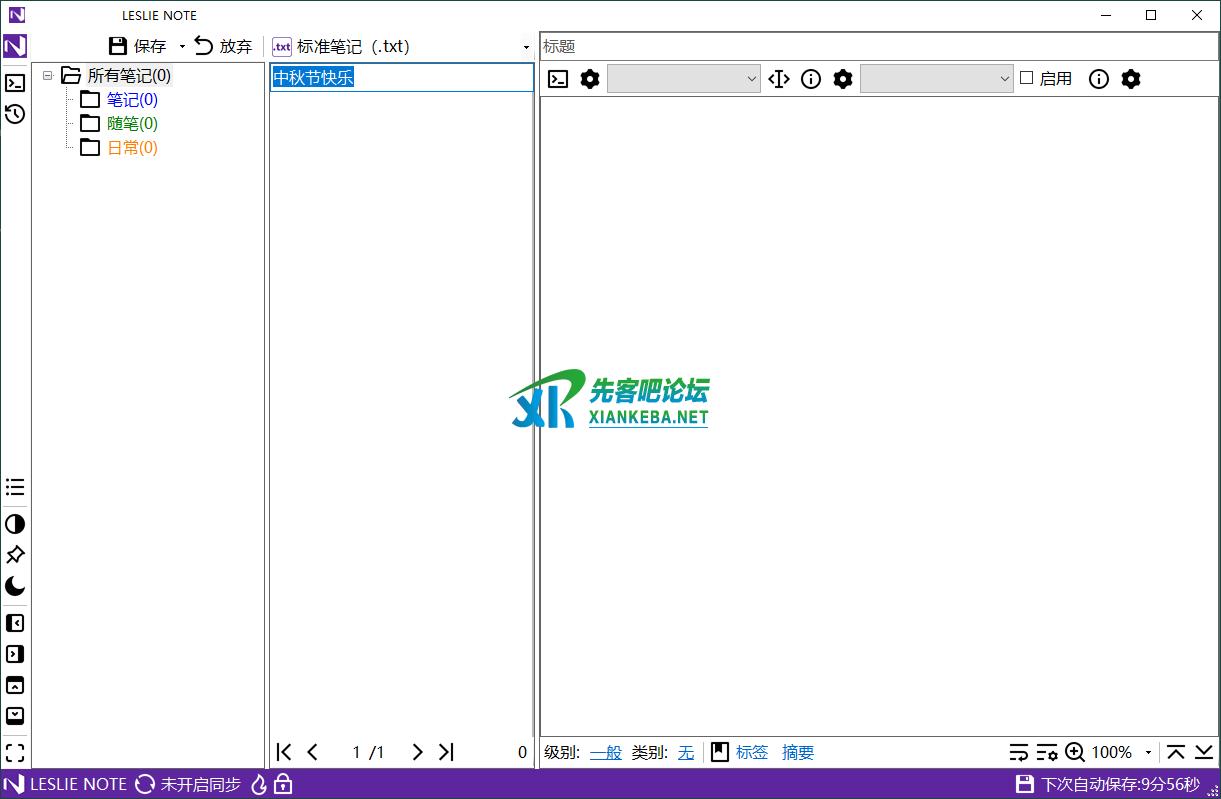The height and width of the screenshot is (799, 1221).
Task: Toggle the half-circle contrast icon
Action: click(x=15, y=524)
